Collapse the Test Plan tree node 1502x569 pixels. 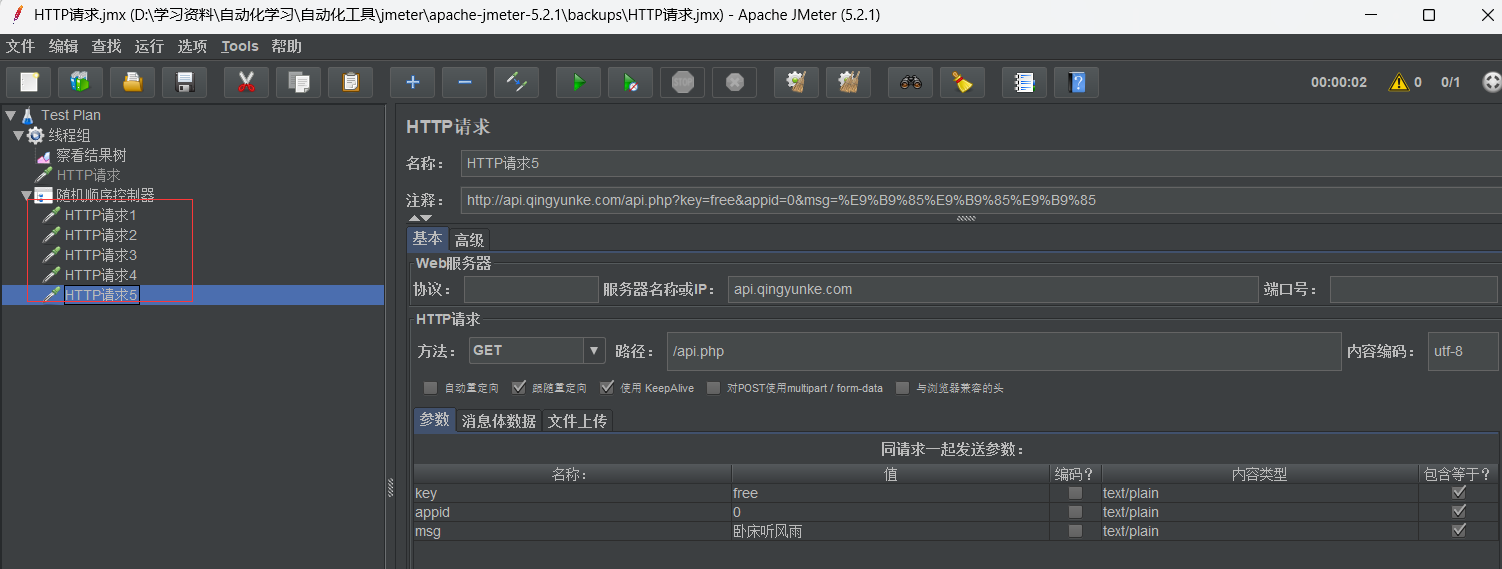10,115
